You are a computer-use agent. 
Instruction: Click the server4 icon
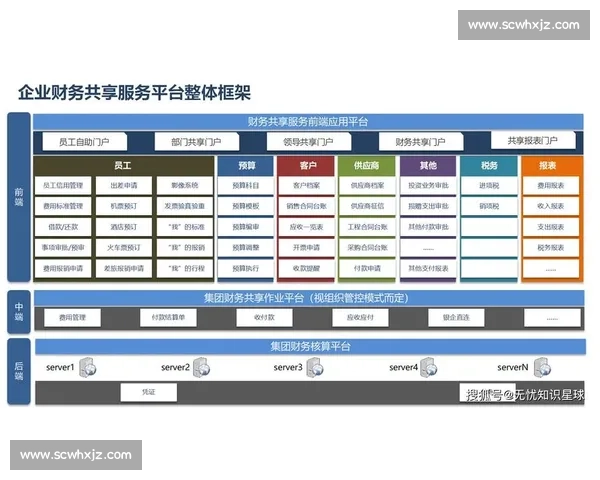429,367
